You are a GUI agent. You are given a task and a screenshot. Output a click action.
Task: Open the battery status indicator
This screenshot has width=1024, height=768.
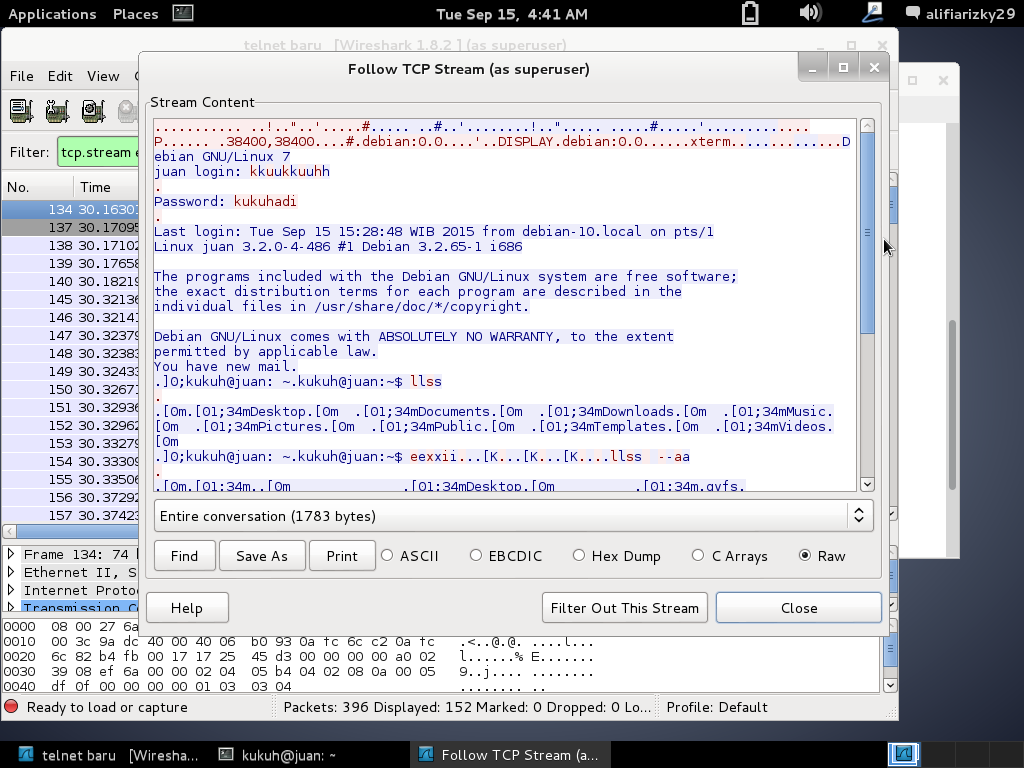(x=750, y=13)
